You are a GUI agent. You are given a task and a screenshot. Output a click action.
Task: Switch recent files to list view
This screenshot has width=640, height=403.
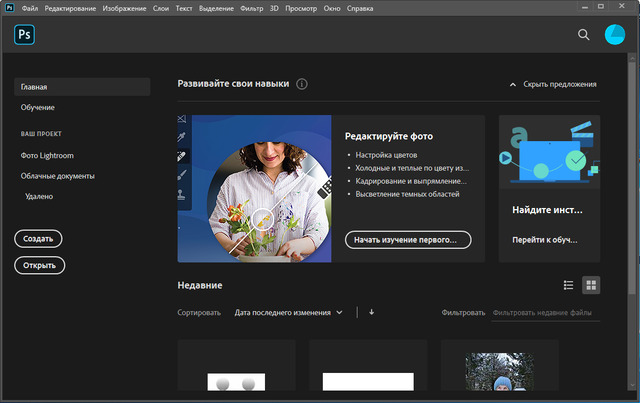pos(568,285)
